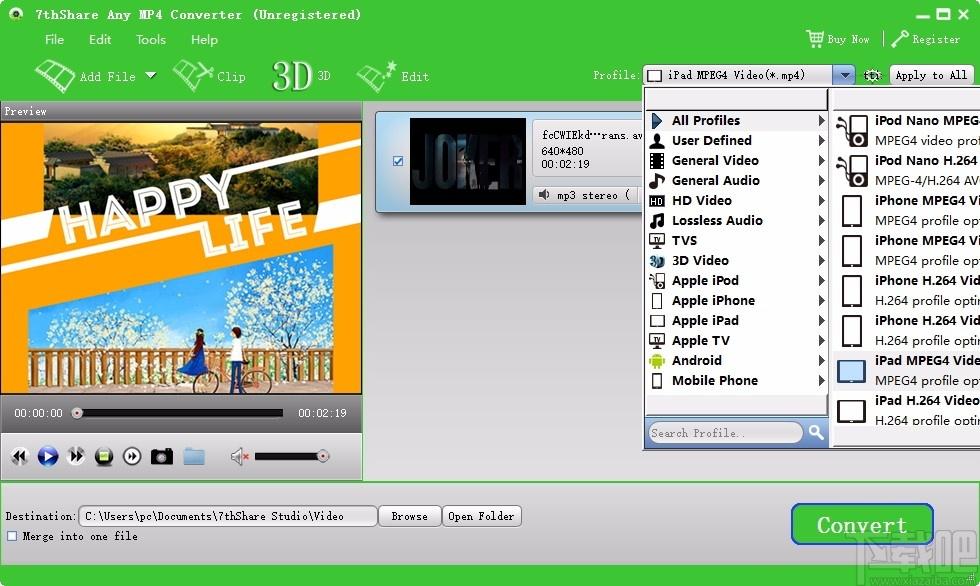Viewport: 980px width, 586px height.
Task: Toggle the JOKER video file checkbox
Action: click(x=398, y=161)
